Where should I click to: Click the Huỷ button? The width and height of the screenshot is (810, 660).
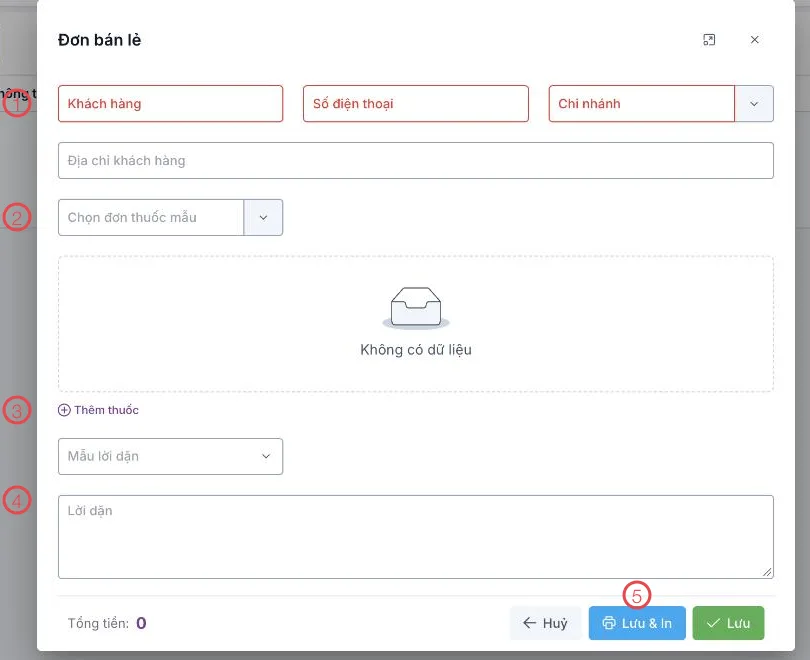pyautogui.click(x=546, y=623)
